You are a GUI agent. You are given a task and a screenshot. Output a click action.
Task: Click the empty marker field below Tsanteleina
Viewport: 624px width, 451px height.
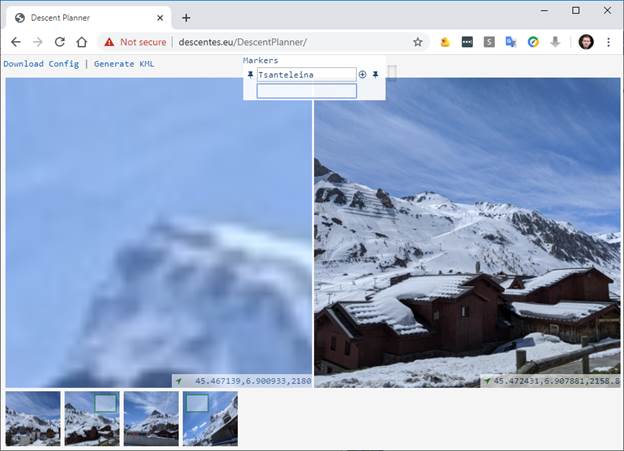click(x=306, y=91)
